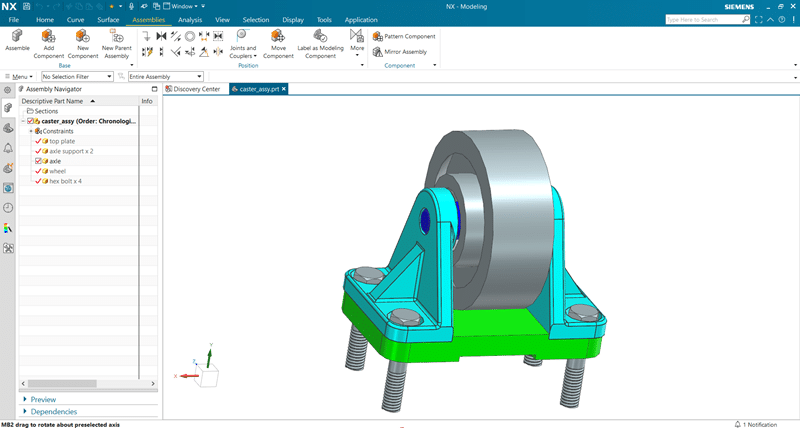This screenshot has width=800, height=428.
Task: Click the Label as Modeling Component icon
Action: [320, 37]
